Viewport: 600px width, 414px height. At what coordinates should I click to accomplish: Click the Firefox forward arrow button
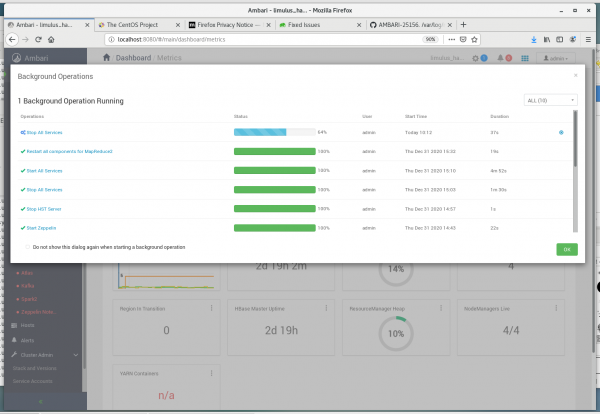tap(25, 39)
